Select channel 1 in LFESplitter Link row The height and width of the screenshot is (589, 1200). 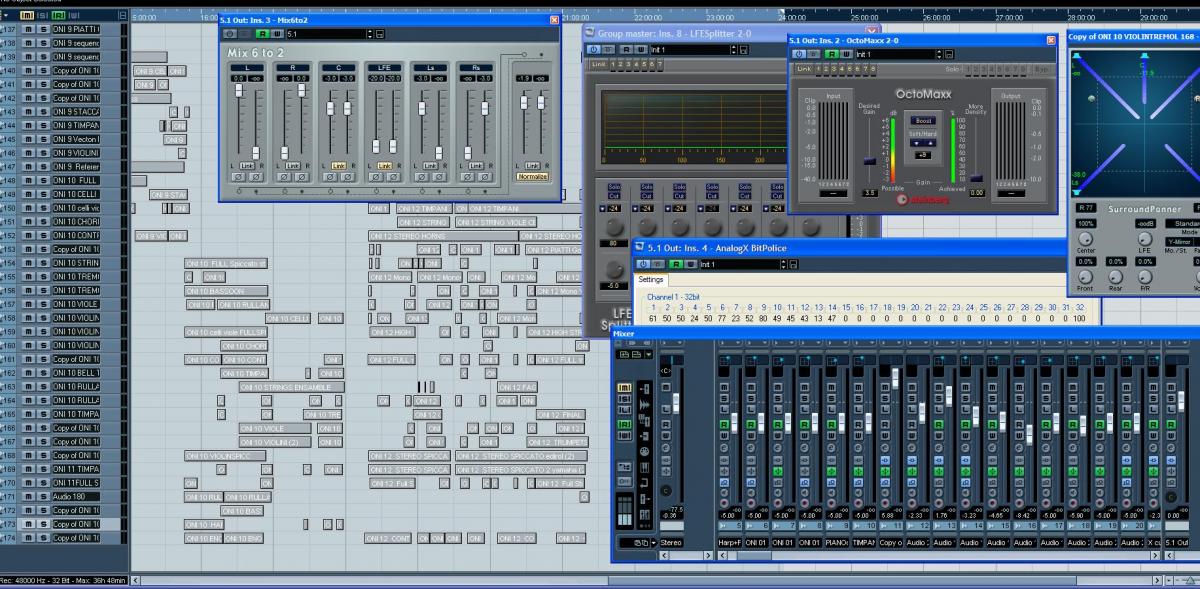pos(613,64)
